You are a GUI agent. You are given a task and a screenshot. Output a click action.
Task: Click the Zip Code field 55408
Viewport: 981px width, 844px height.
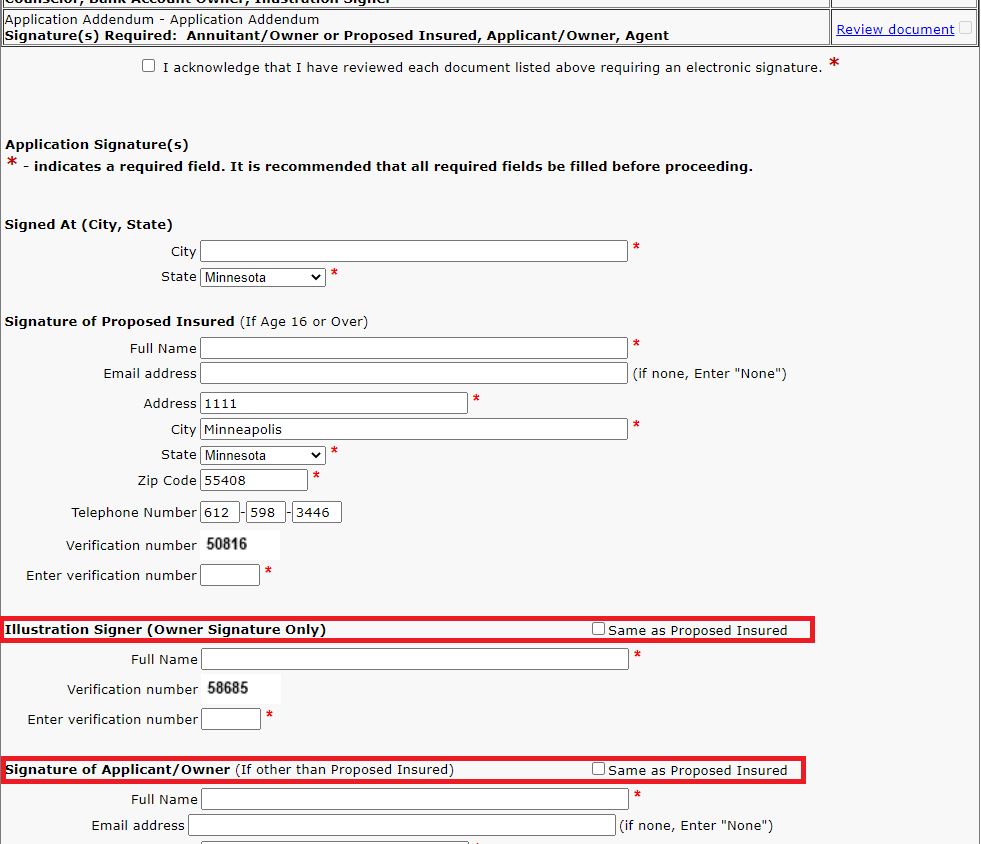[x=254, y=480]
